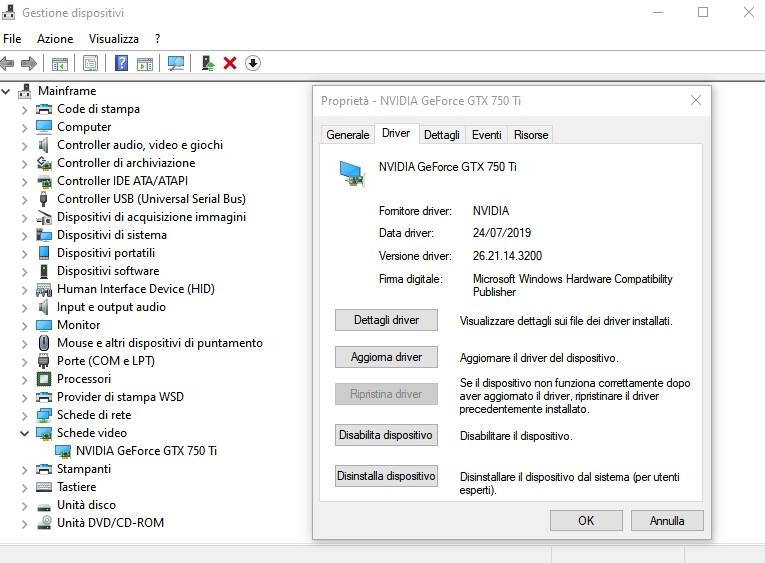Click the Porte (COM e LPT) icon
Image resolution: width=765 pixels, height=563 pixels.
click(43, 361)
